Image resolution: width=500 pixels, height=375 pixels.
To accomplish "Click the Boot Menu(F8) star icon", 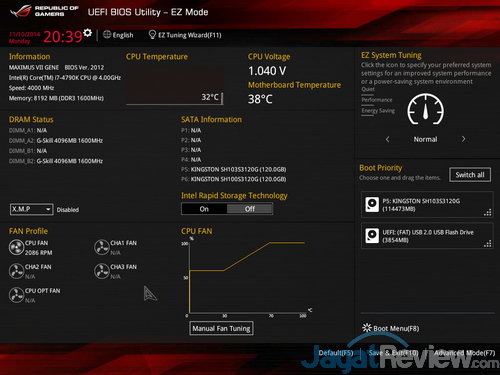I will pyautogui.click(x=367, y=328).
